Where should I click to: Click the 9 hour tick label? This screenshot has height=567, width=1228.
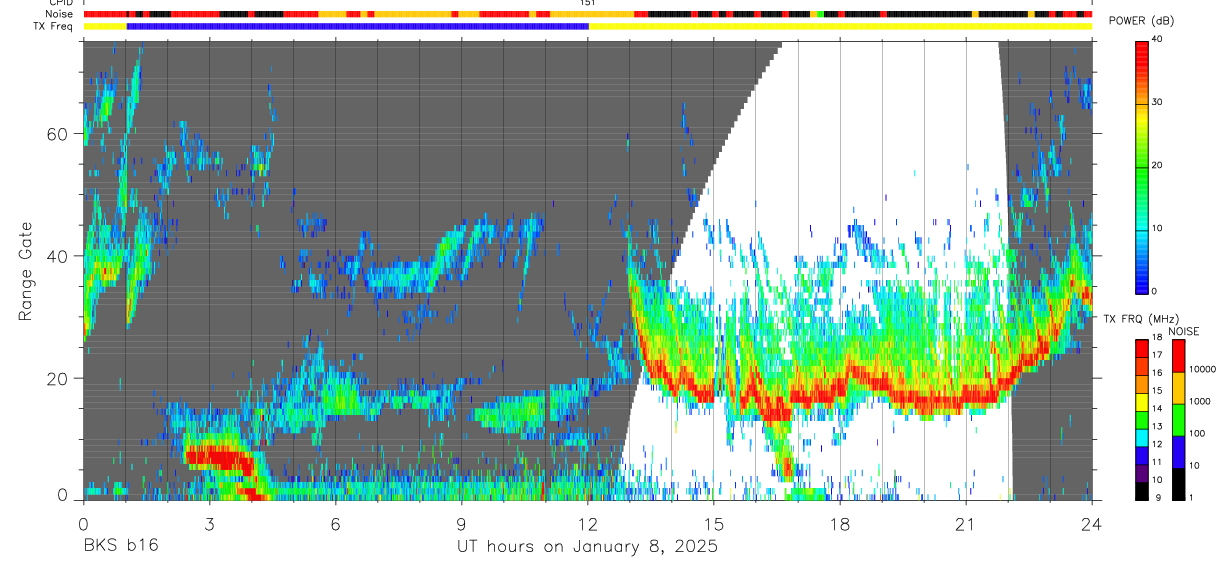coord(461,523)
